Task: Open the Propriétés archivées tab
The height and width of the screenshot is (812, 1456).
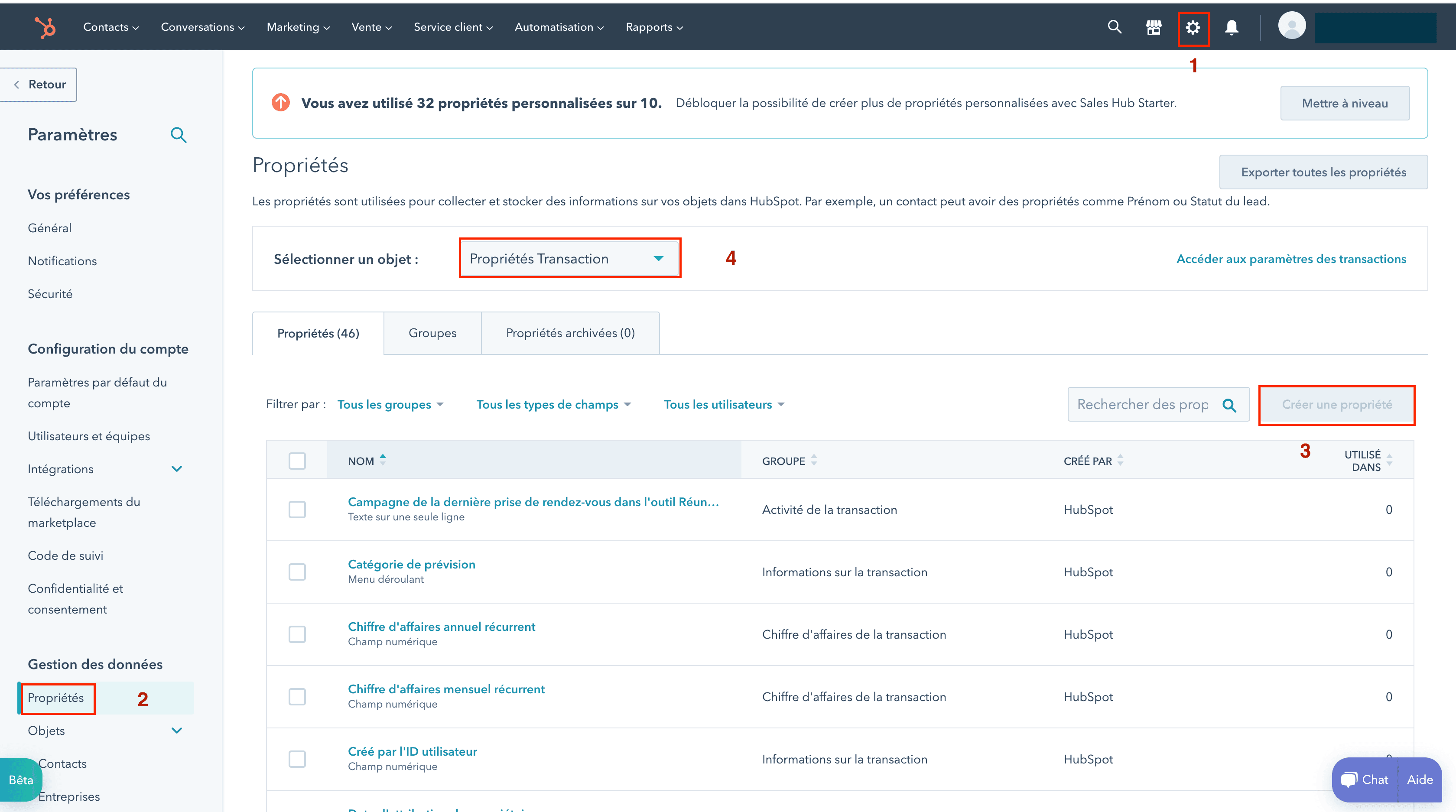Action: pos(570,333)
